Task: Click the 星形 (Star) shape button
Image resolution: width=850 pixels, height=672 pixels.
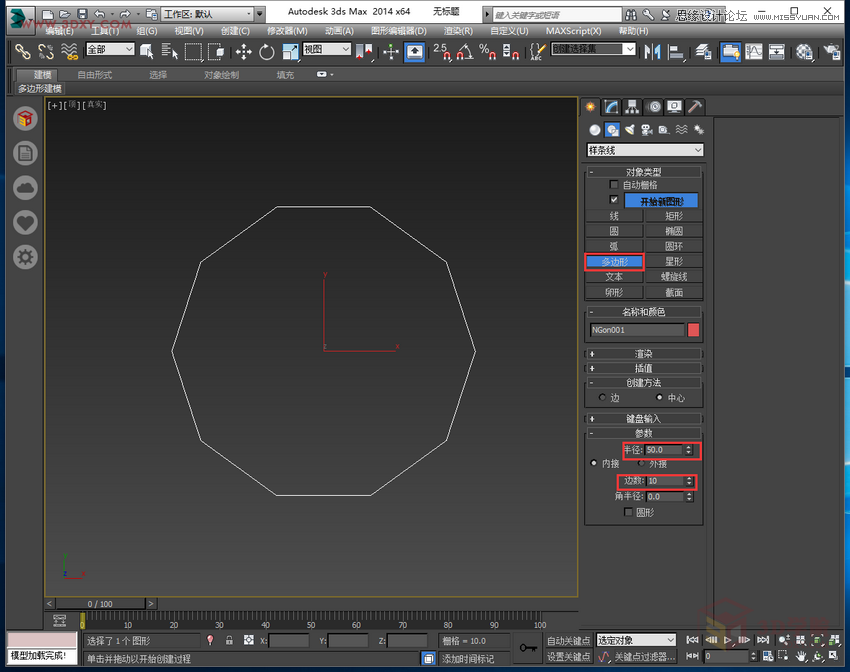Action: click(x=673, y=261)
